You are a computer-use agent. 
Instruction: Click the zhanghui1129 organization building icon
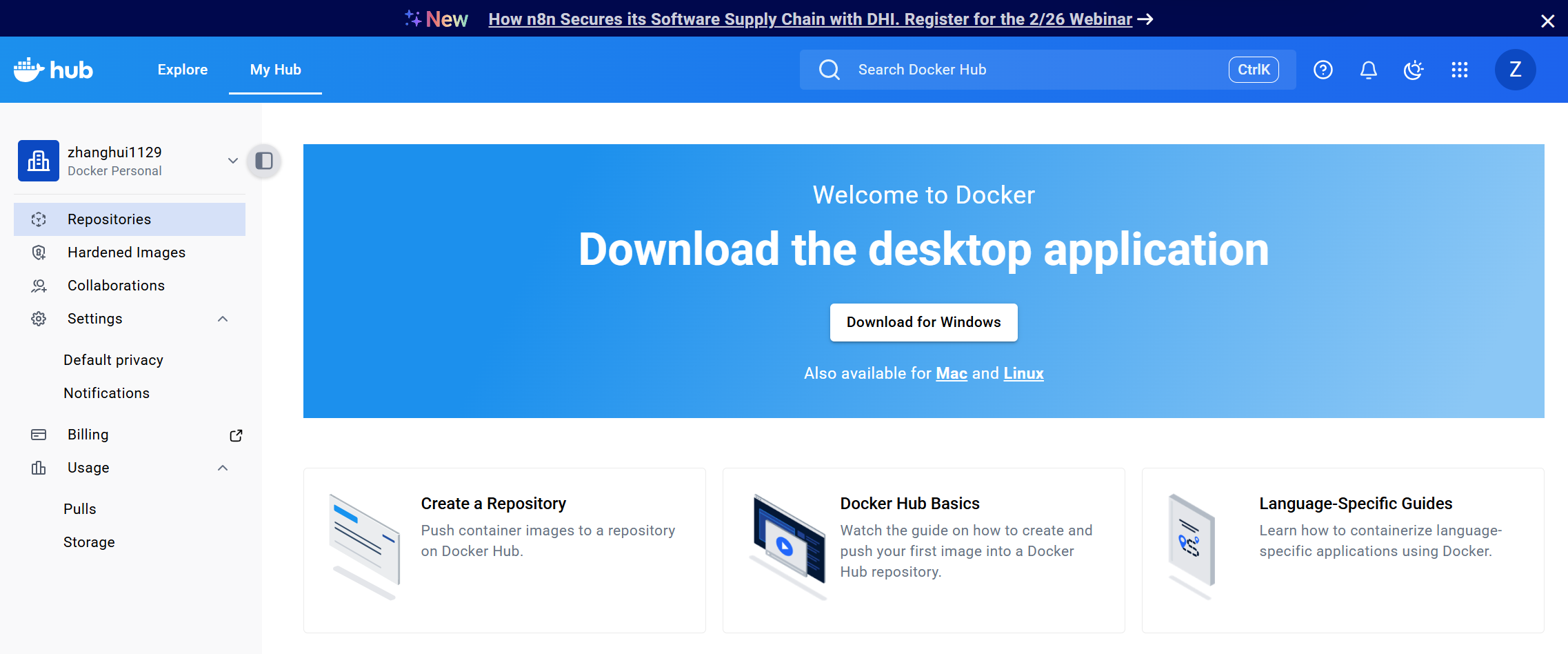[x=39, y=161]
